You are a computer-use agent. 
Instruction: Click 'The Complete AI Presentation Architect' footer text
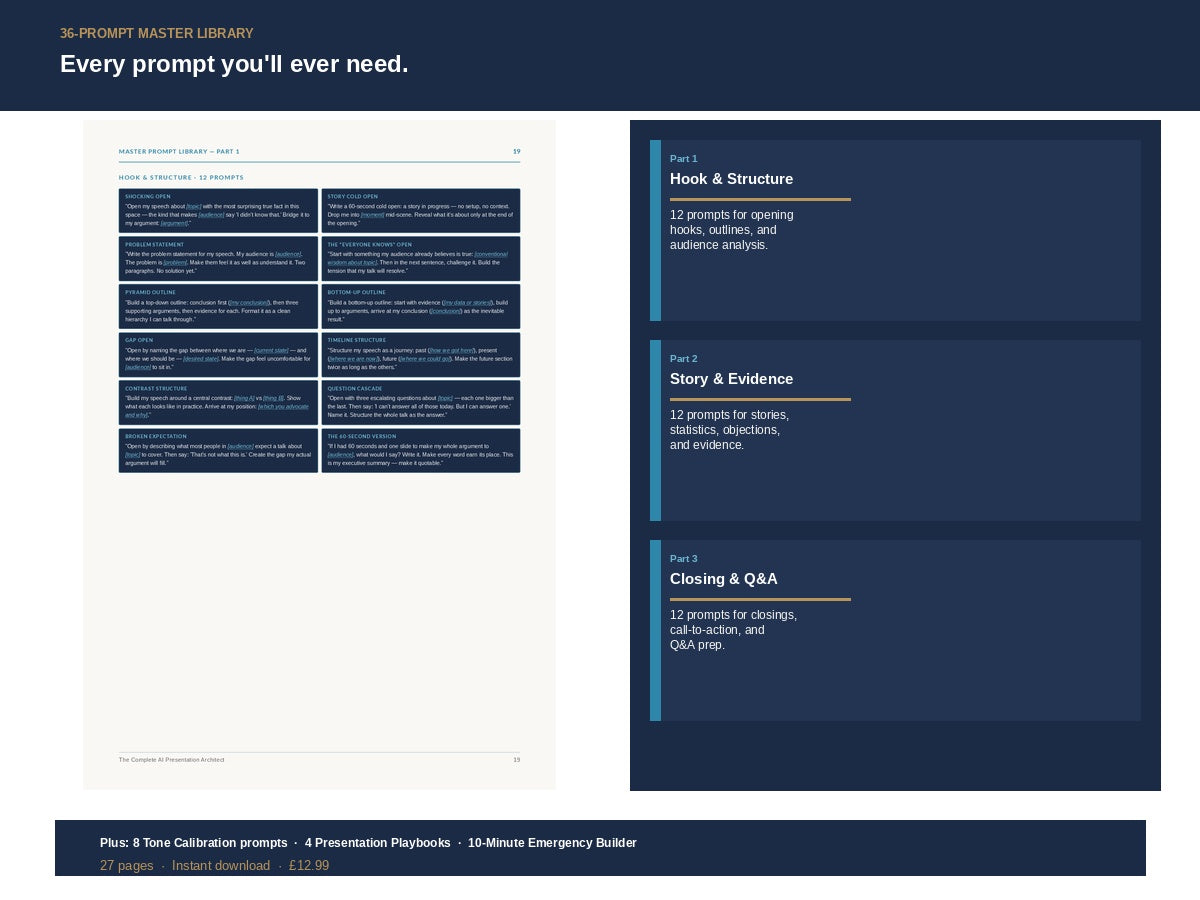[171, 760]
